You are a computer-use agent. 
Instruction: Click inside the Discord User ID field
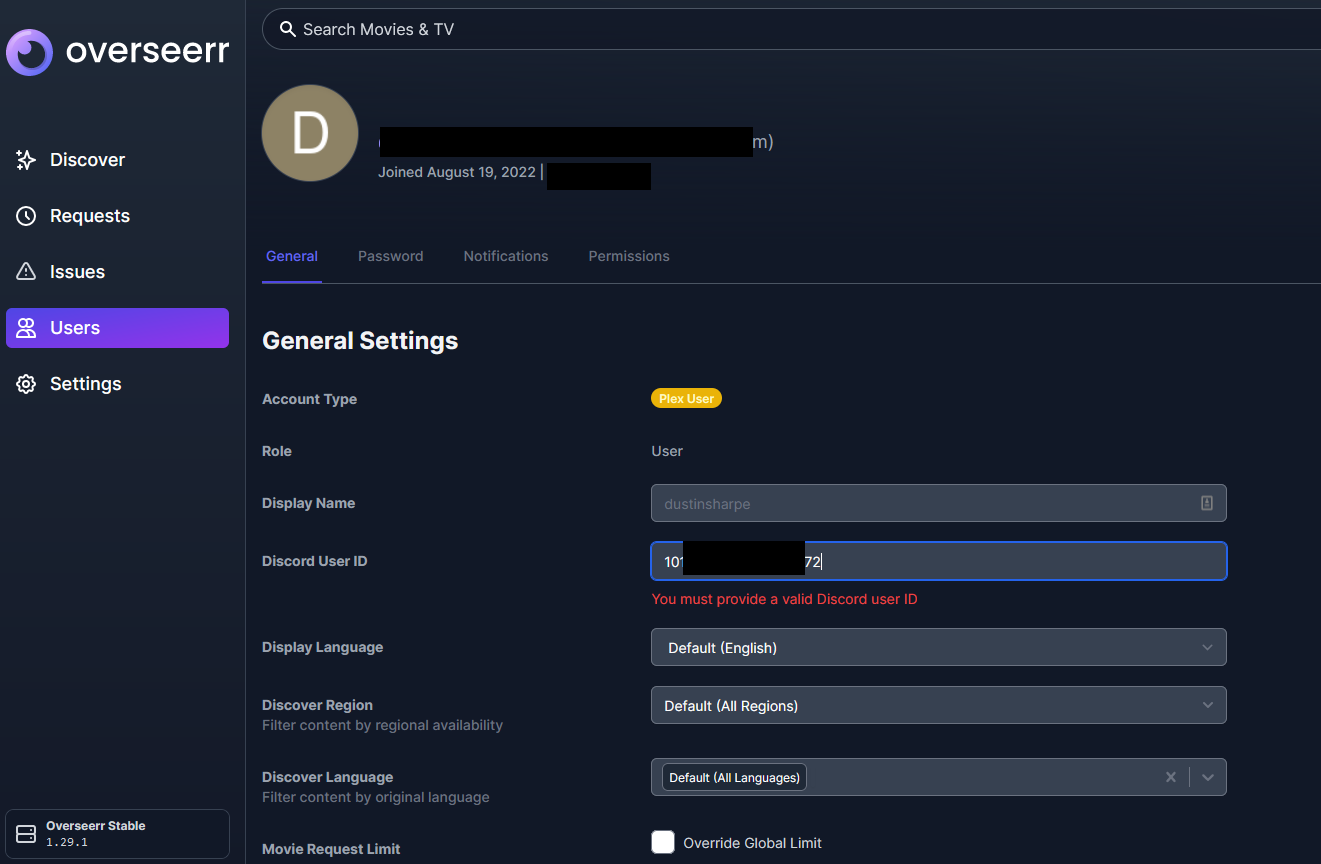point(938,561)
